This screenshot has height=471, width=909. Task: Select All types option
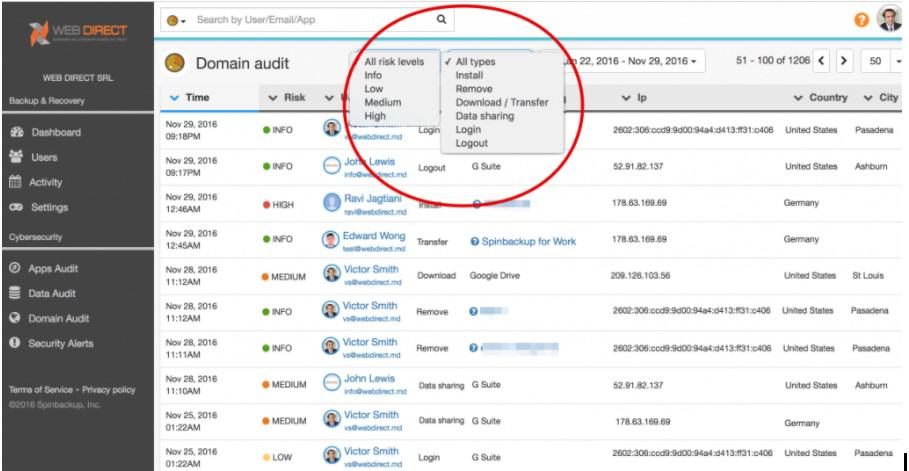tap(475, 62)
